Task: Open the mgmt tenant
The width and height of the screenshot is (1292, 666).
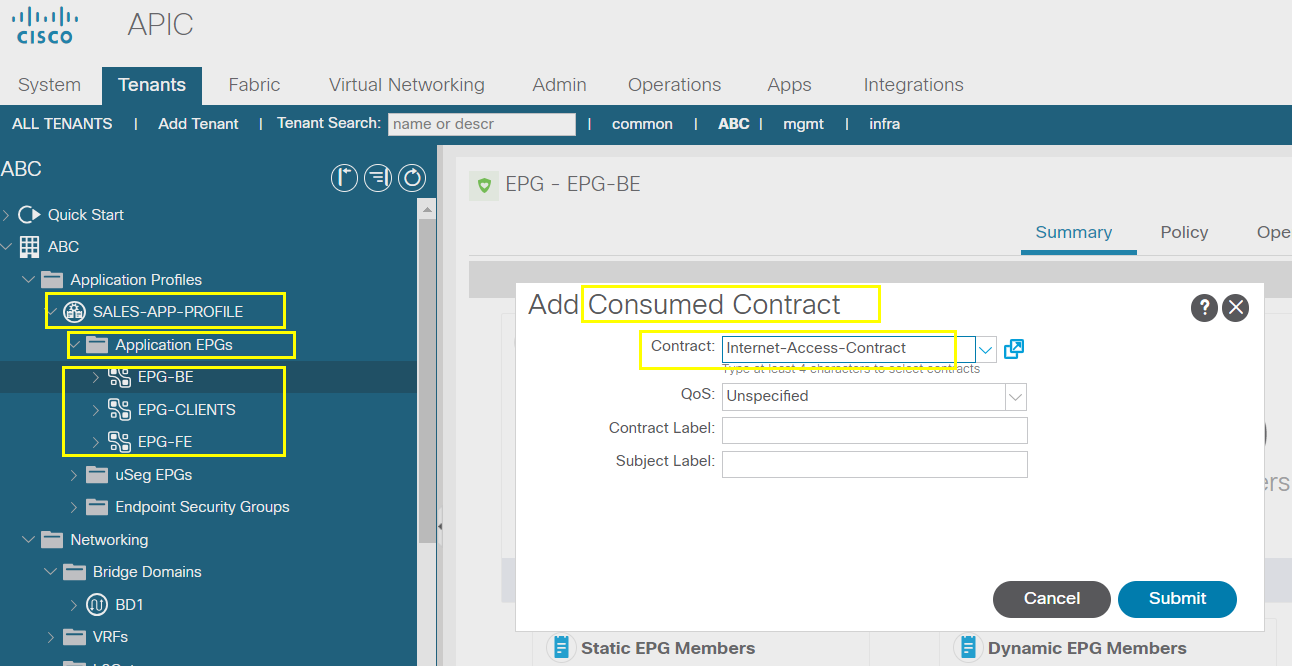Action: pos(803,124)
